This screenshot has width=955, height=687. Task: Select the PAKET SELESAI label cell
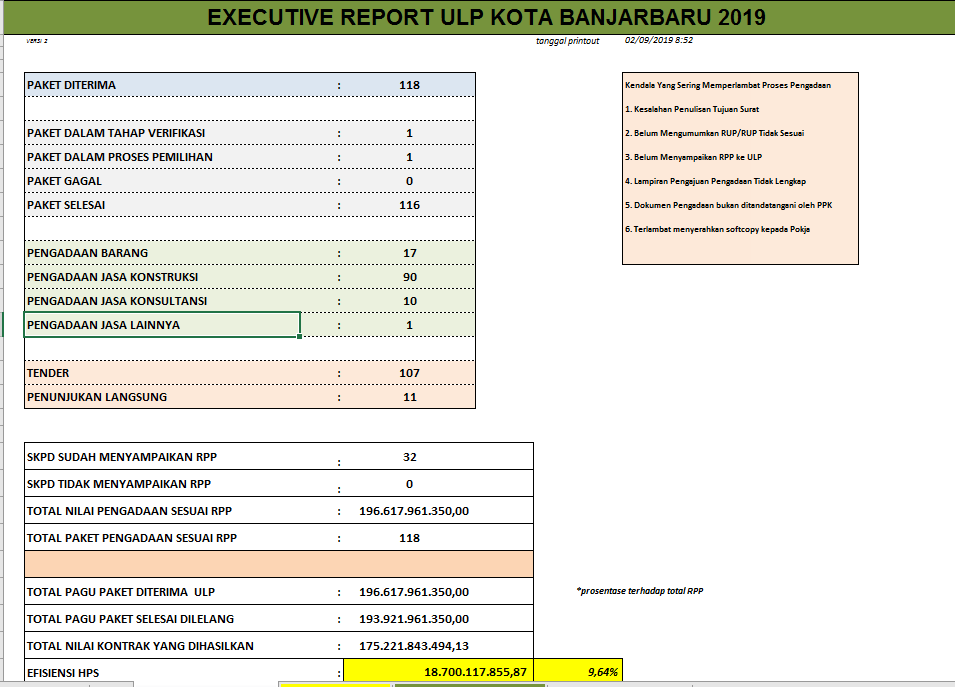click(x=162, y=205)
